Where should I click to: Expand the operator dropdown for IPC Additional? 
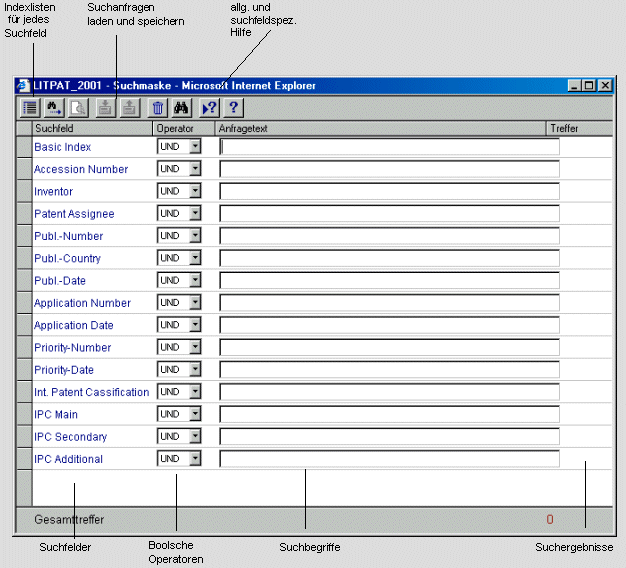[194, 459]
